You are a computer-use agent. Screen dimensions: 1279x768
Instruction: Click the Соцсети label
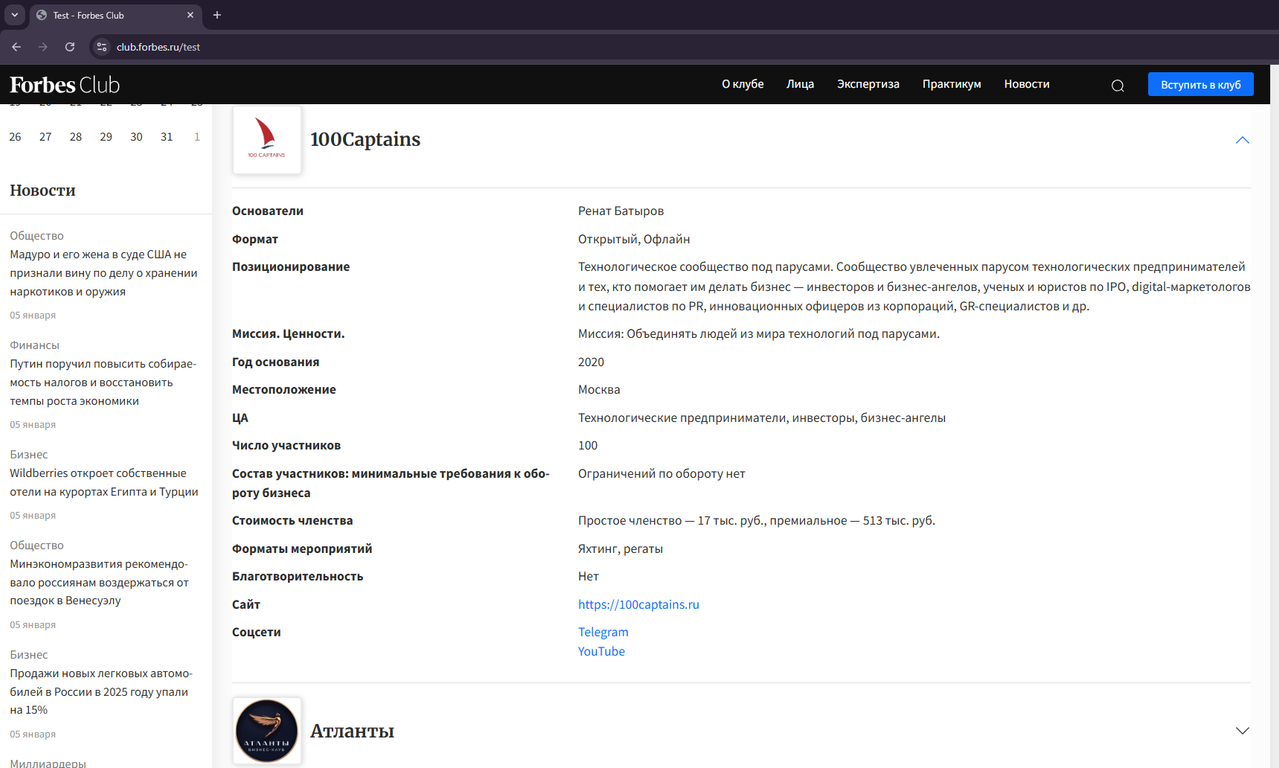click(257, 632)
